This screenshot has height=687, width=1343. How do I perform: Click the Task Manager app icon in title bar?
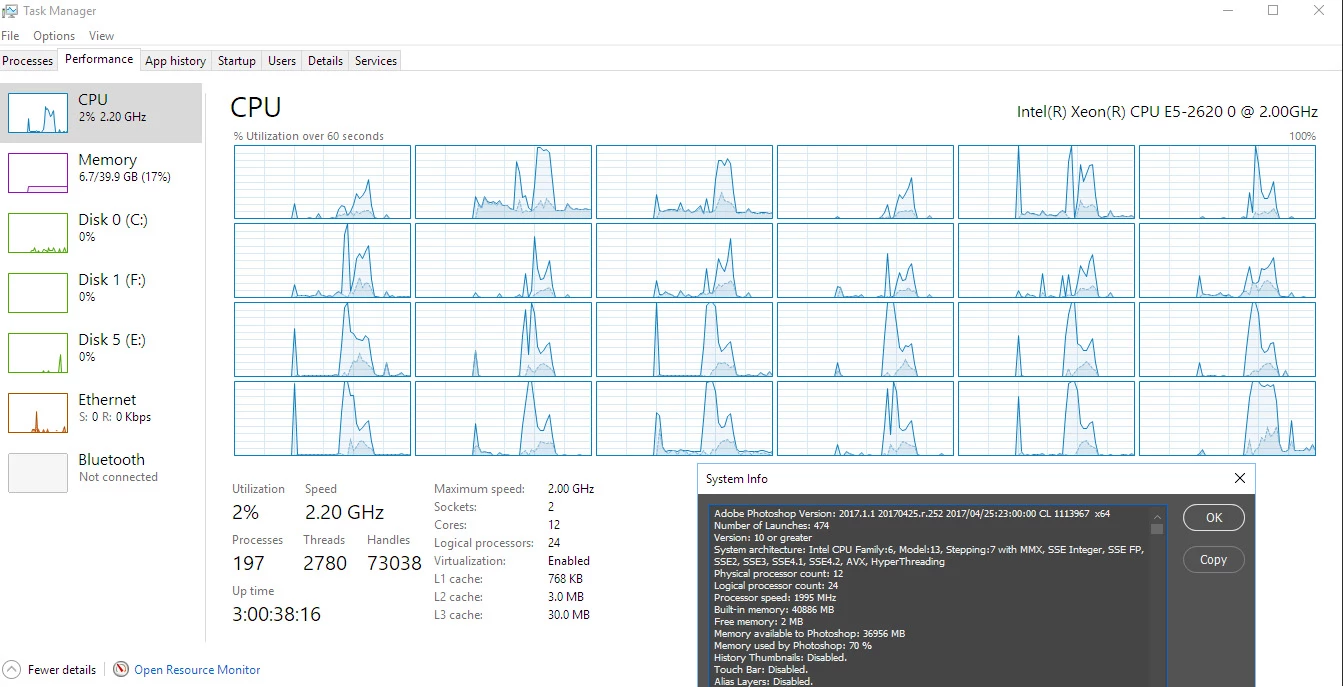11,11
